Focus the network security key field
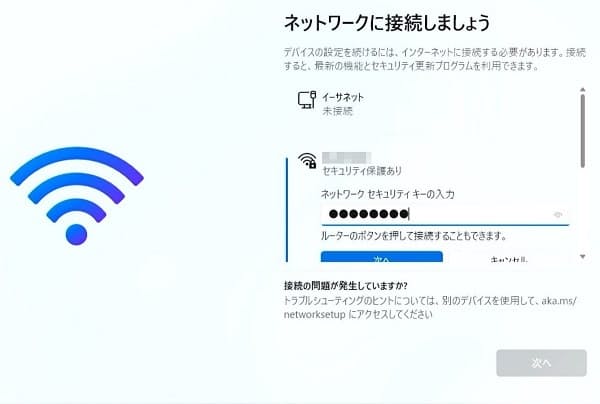Screen dimensions: 600x404 [x=445, y=215]
